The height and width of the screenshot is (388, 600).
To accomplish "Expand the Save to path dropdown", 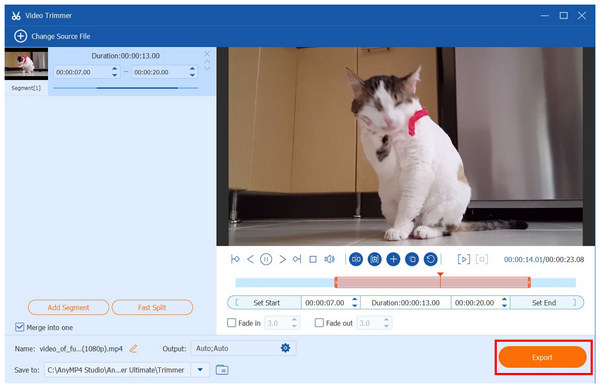I will pos(200,370).
